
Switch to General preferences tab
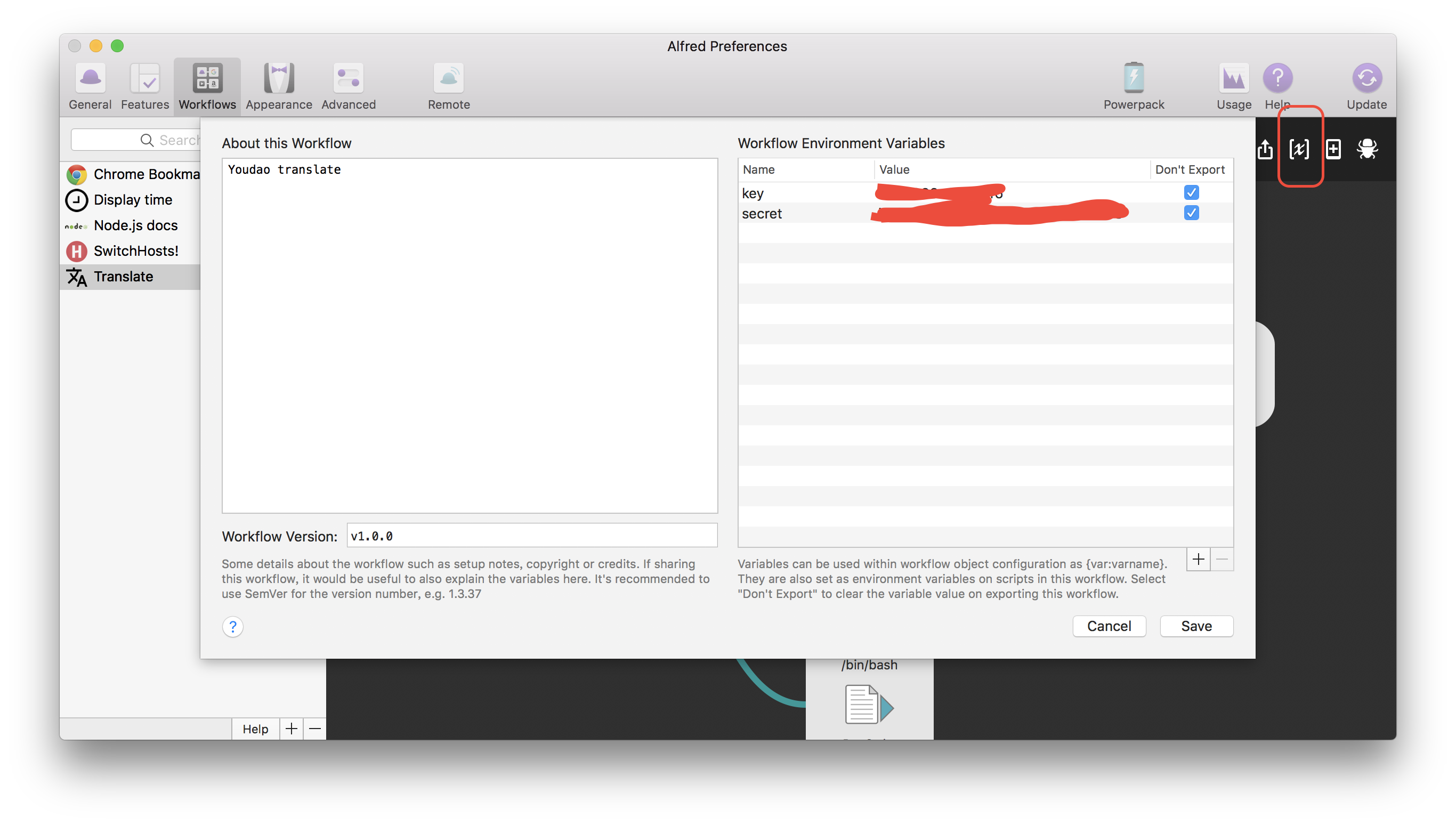(x=91, y=85)
